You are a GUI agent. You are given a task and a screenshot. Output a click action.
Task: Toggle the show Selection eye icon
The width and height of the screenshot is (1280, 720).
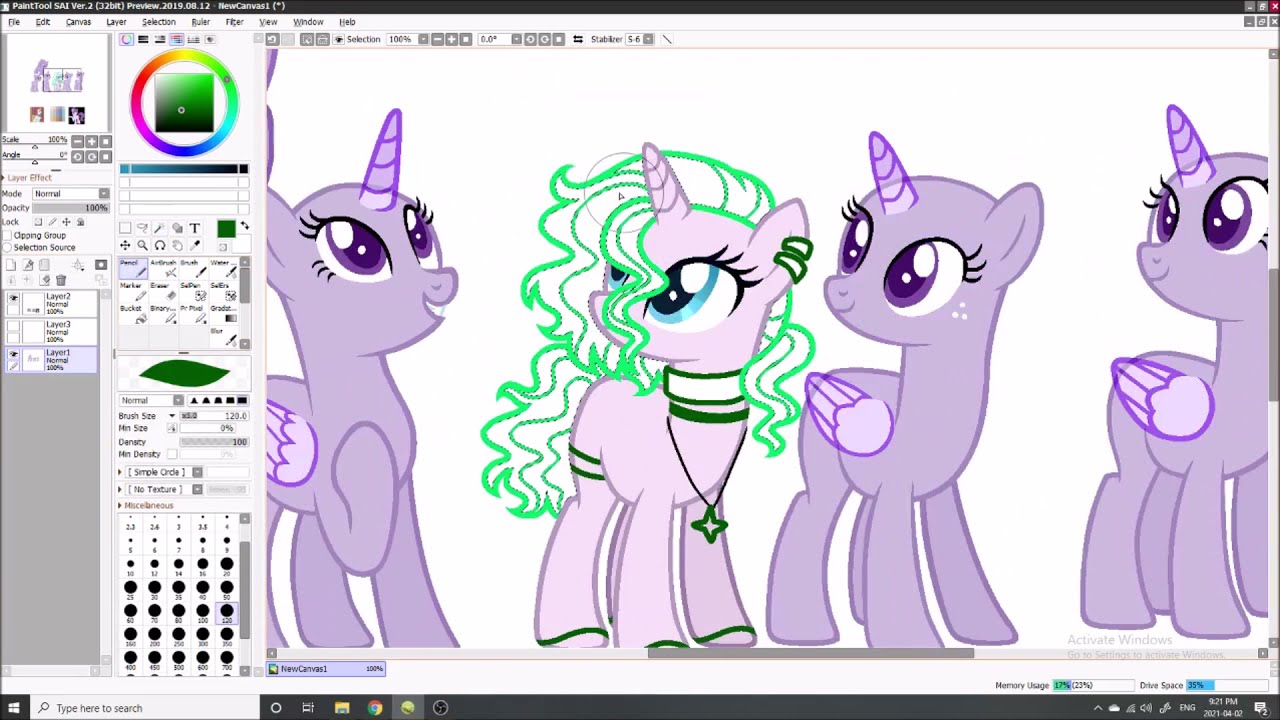click(x=338, y=39)
